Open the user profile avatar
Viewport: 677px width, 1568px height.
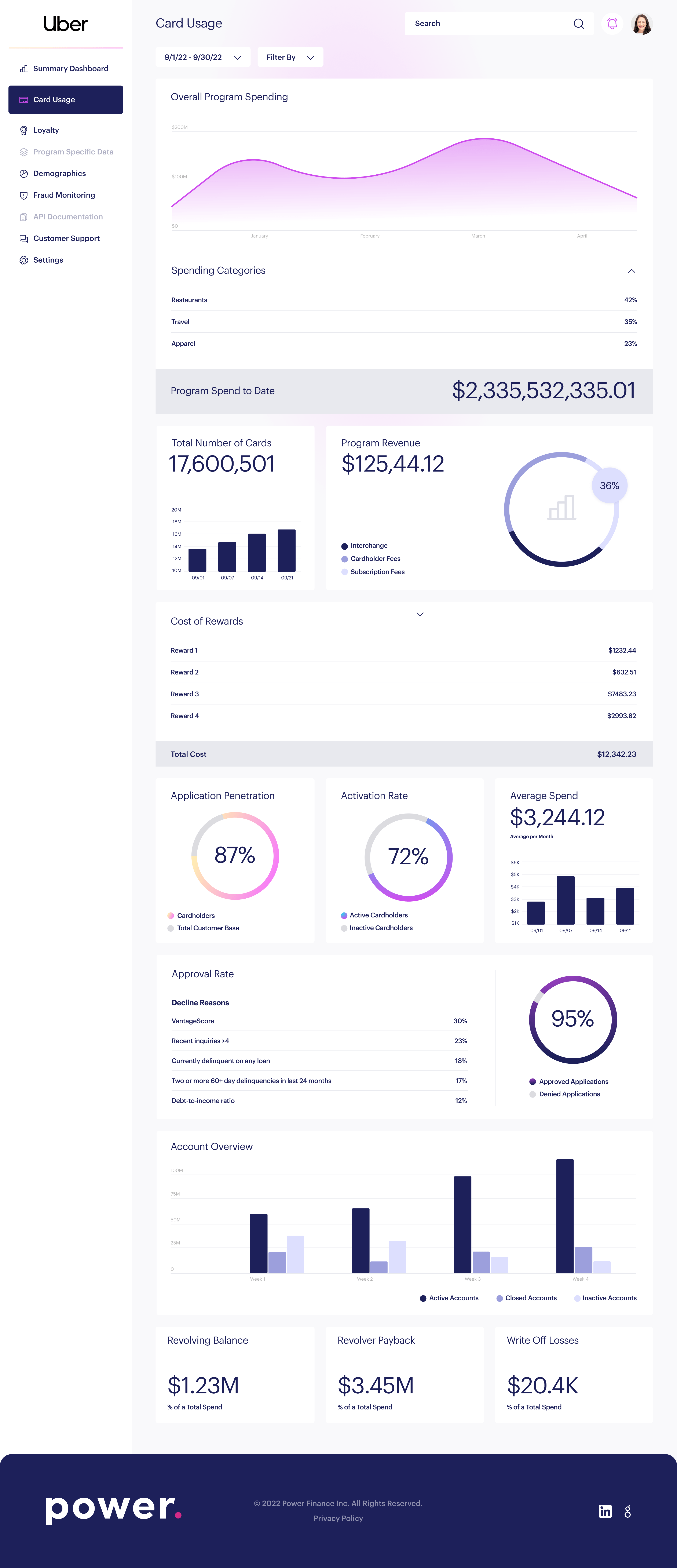pos(642,24)
